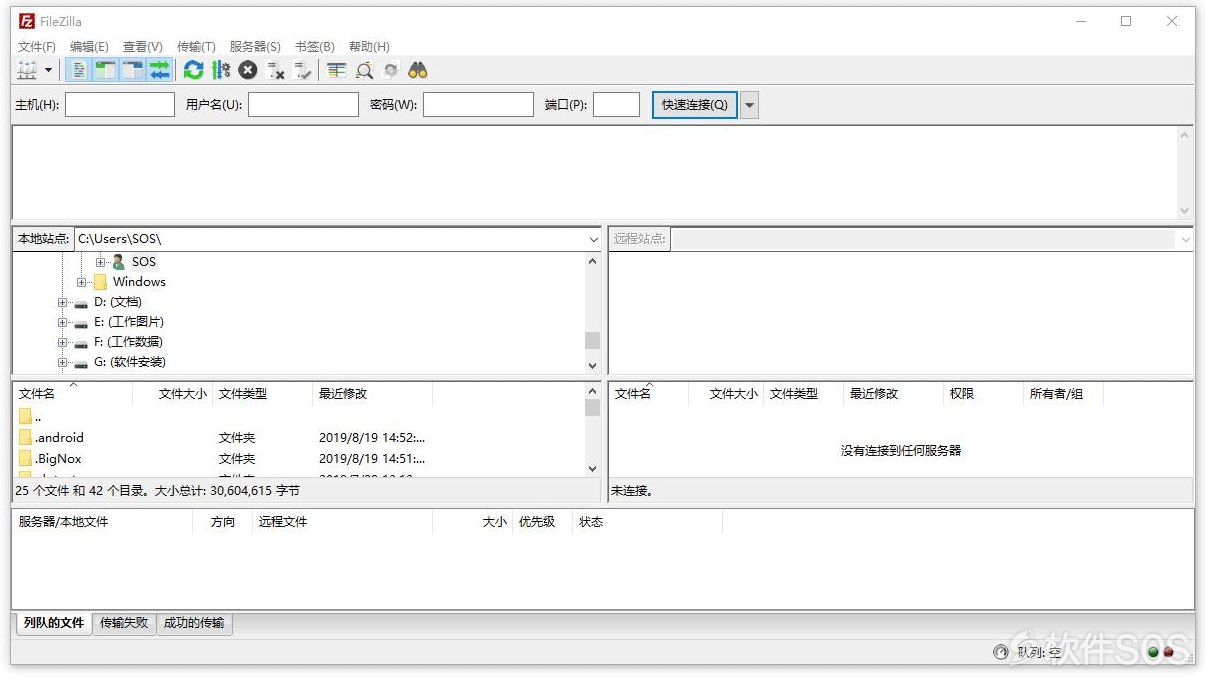Toggle directory comparison
This screenshot has width=1208, height=678.
click(364, 70)
